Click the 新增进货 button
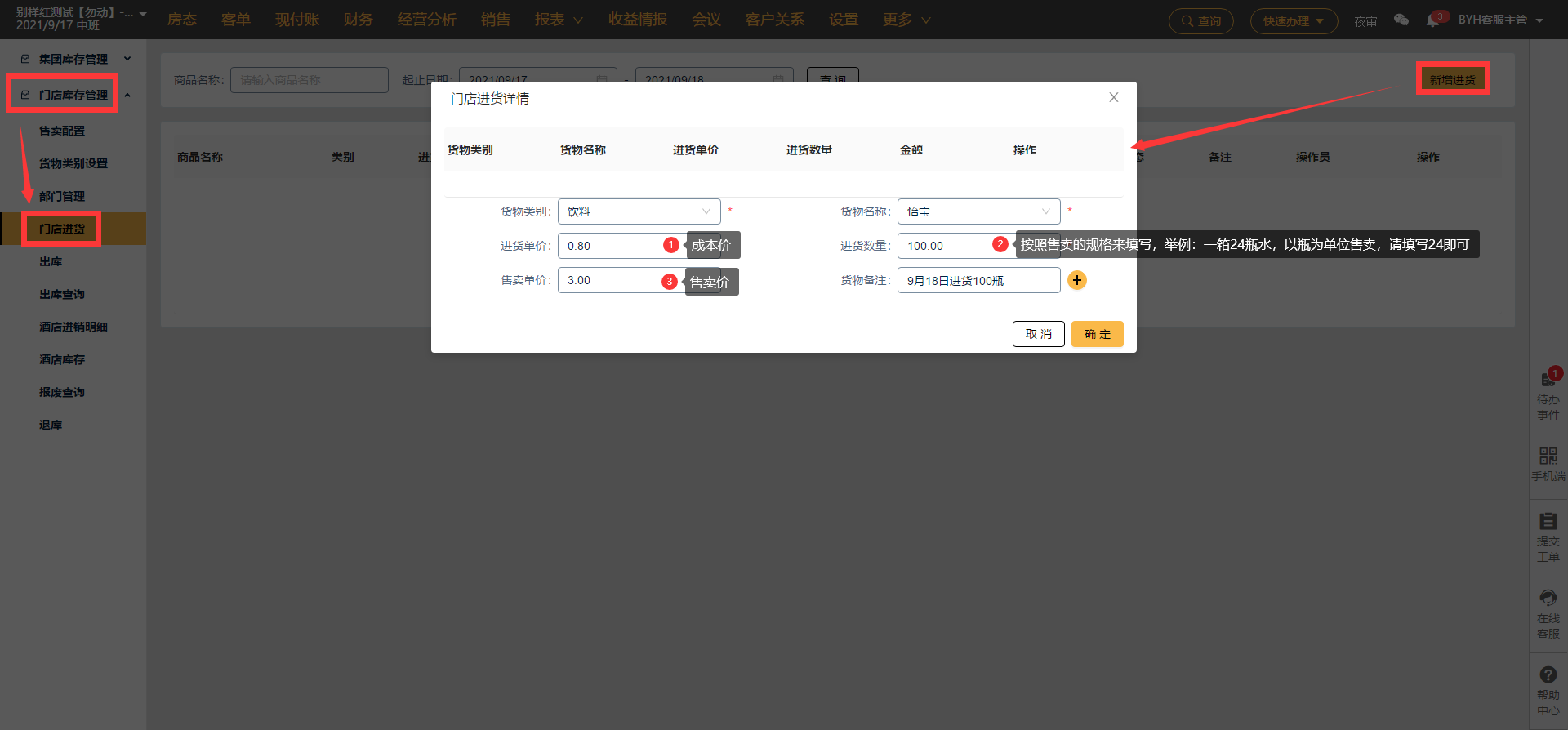 pyautogui.click(x=1453, y=79)
